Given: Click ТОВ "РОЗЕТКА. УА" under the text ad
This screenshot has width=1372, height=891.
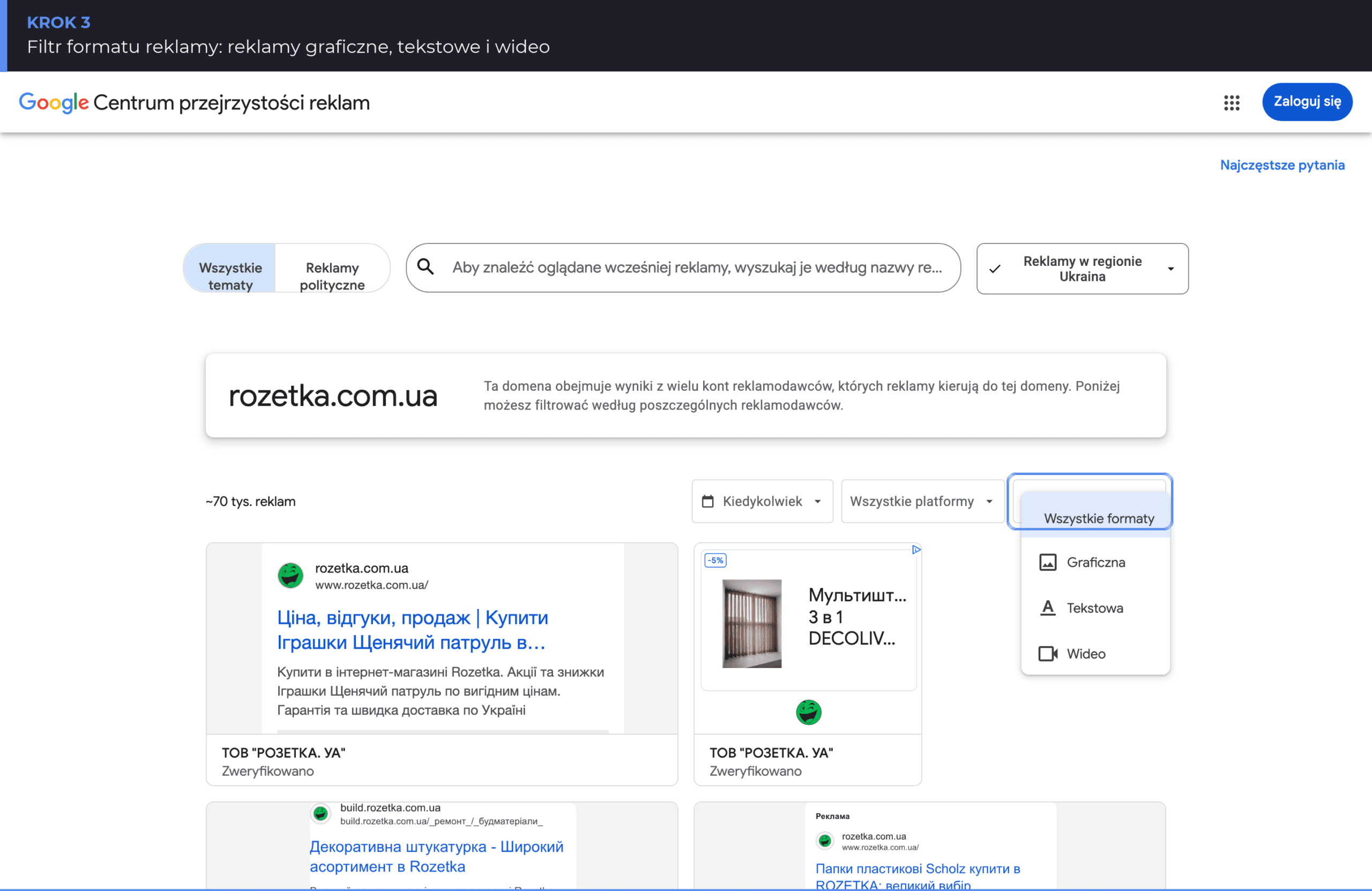Looking at the screenshot, I should click(x=284, y=753).
